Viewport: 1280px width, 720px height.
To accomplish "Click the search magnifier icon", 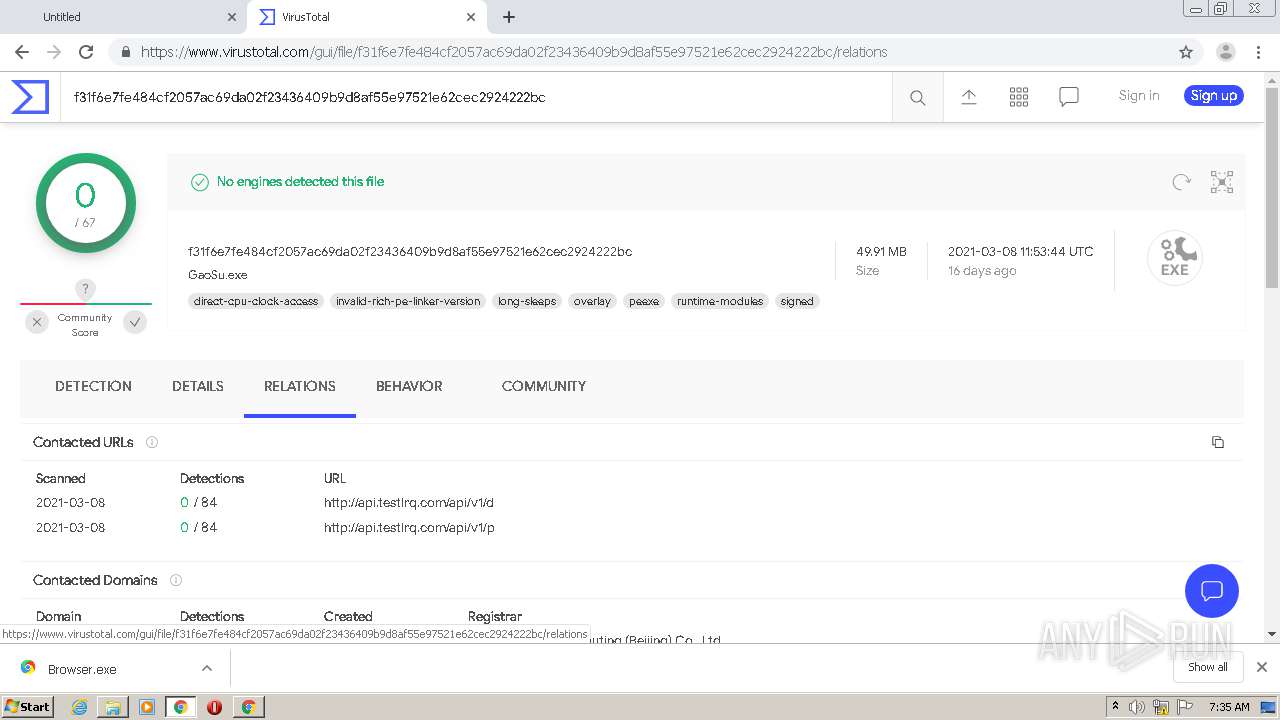I will coord(917,97).
